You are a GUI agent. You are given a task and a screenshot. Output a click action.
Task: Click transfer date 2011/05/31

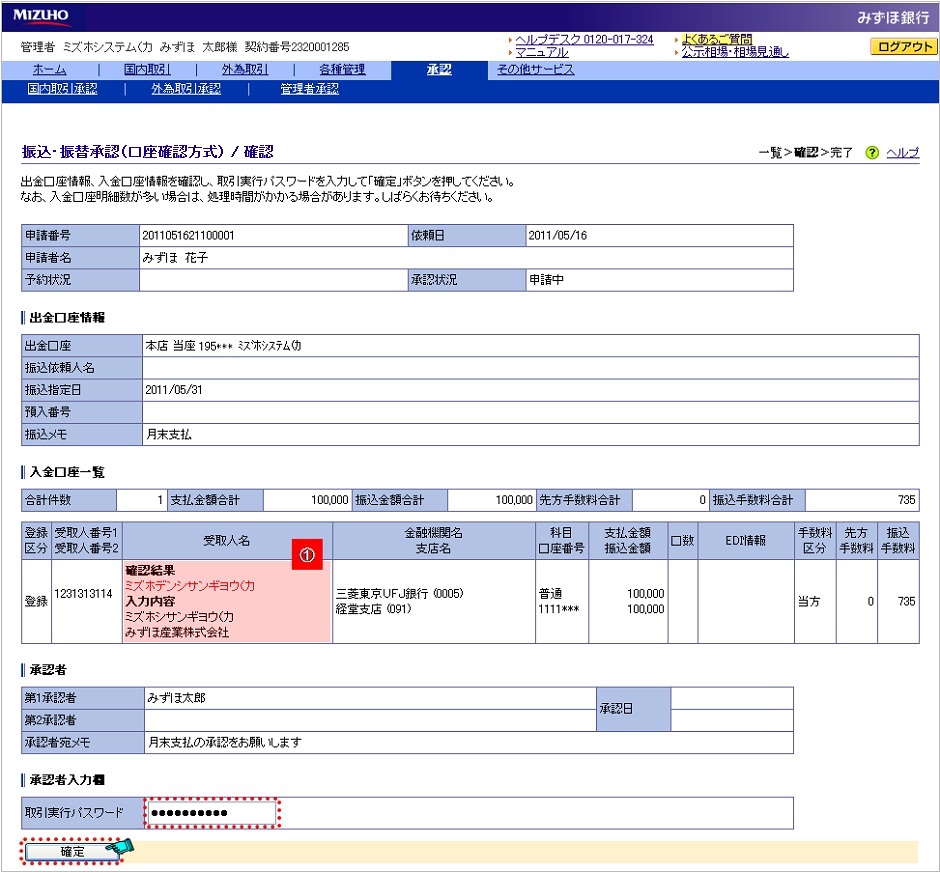[x=174, y=390]
